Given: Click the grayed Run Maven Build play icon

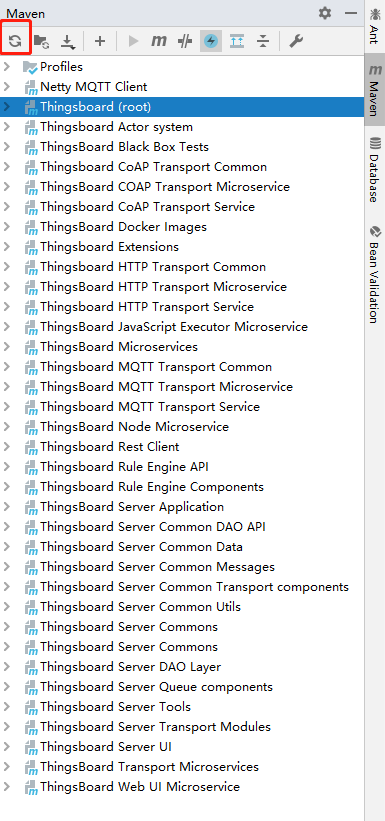Looking at the screenshot, I should pyautogui.click(x=133, y=41).
